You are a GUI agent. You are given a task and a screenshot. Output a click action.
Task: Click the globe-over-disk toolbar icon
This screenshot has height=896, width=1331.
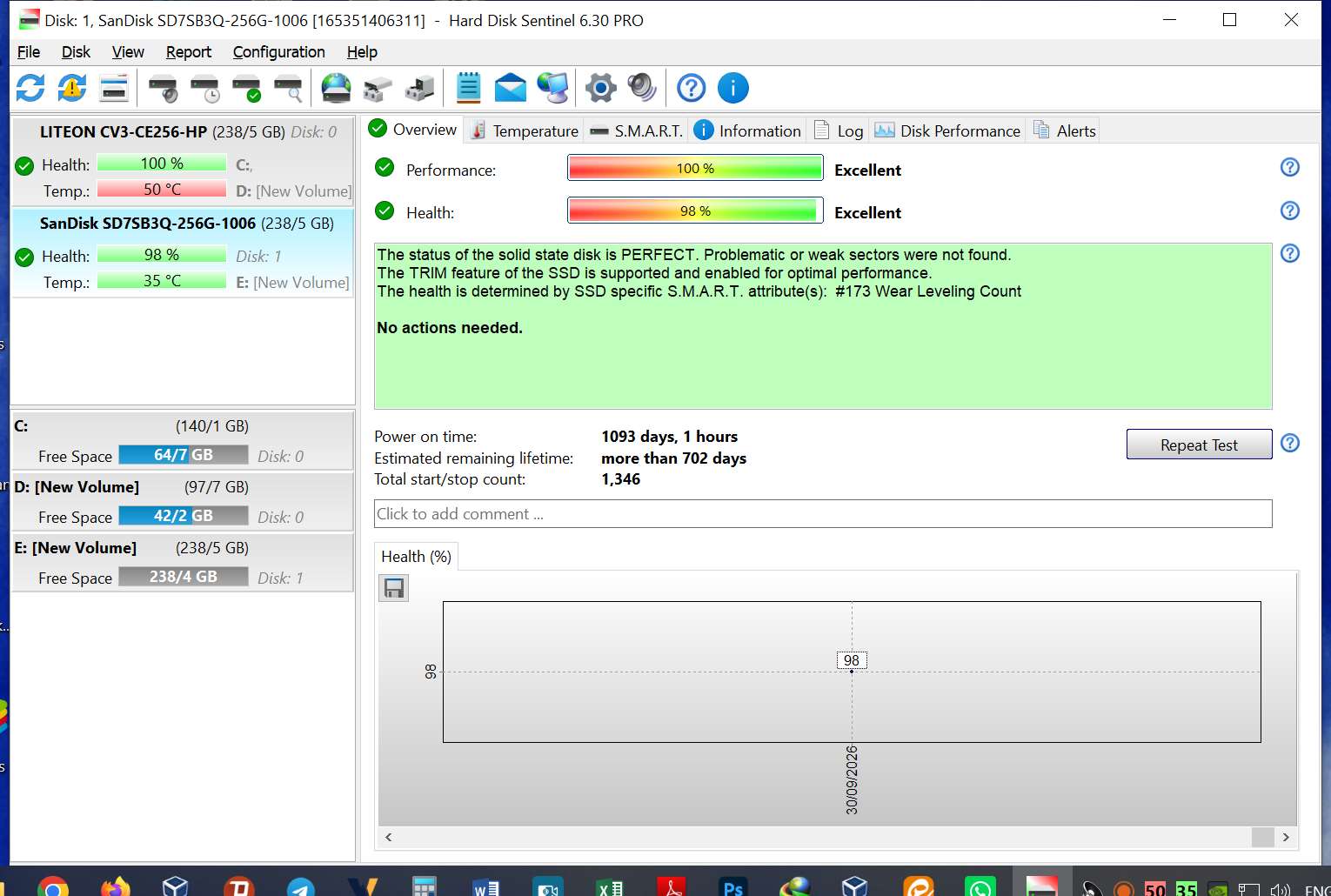pyautogui.click(x=336, y=88)
